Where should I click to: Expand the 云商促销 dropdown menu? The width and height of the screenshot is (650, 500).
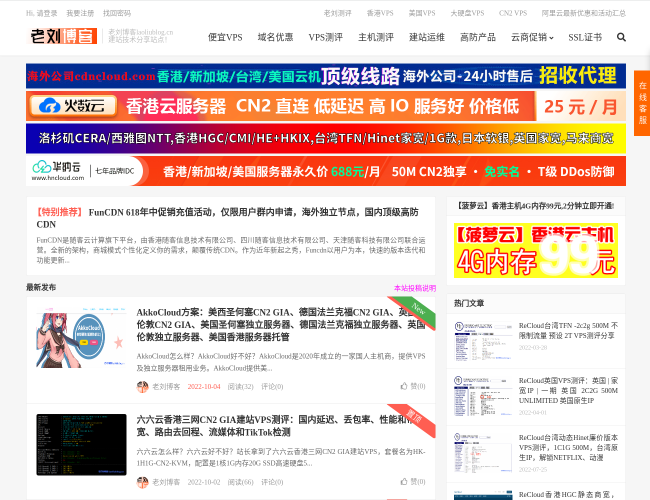[531, 37]
